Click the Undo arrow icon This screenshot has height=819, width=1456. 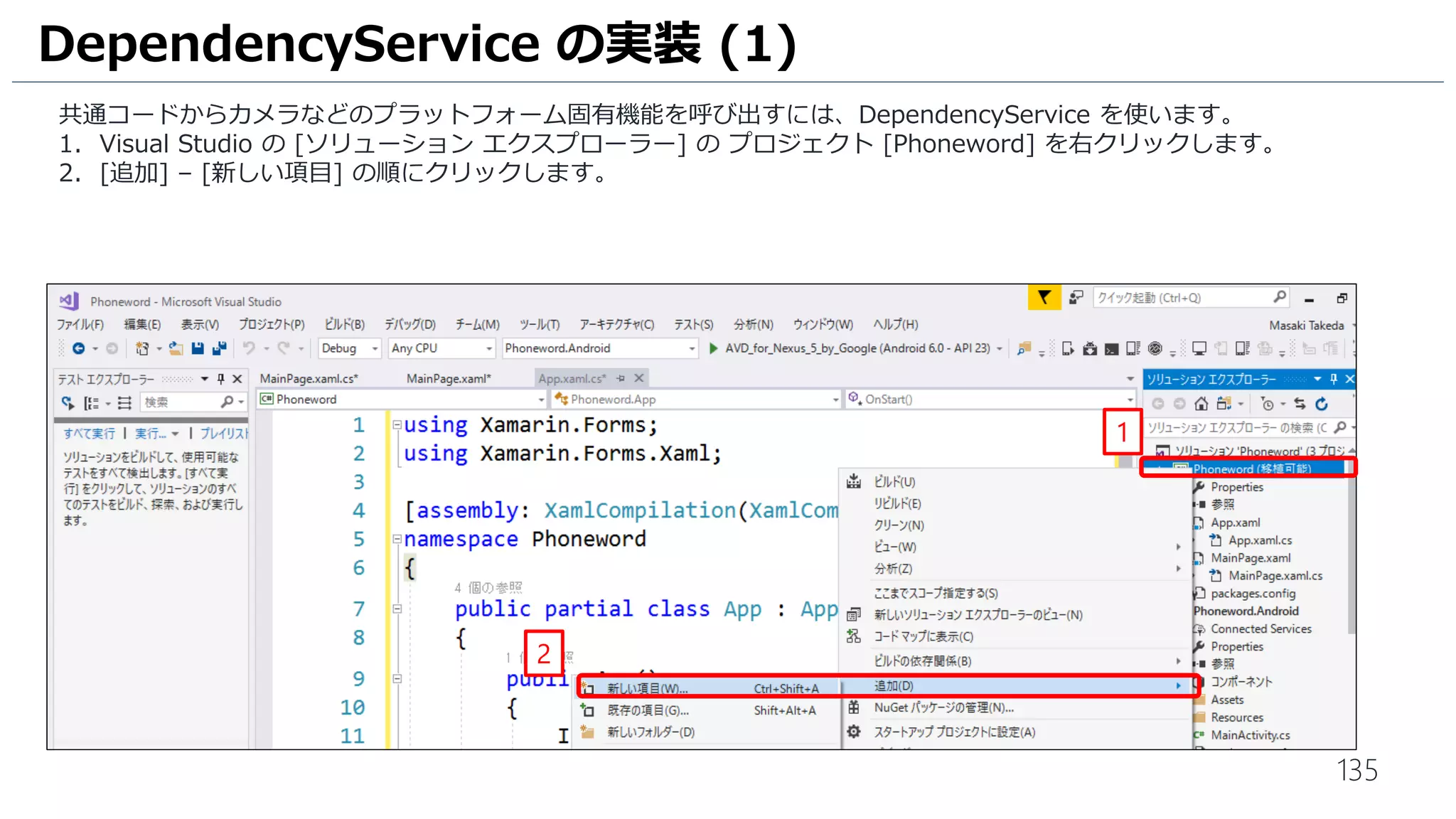pyautogui.click(x=249, y=348)
